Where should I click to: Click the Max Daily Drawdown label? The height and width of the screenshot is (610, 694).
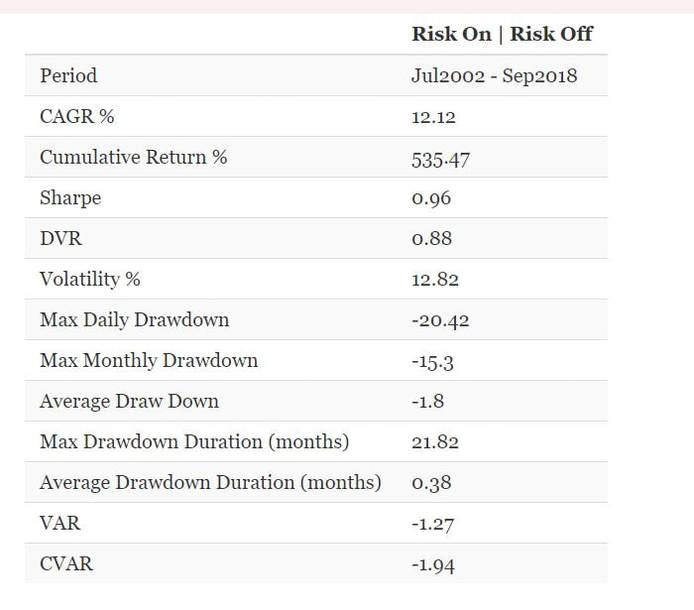click(134, 320)
